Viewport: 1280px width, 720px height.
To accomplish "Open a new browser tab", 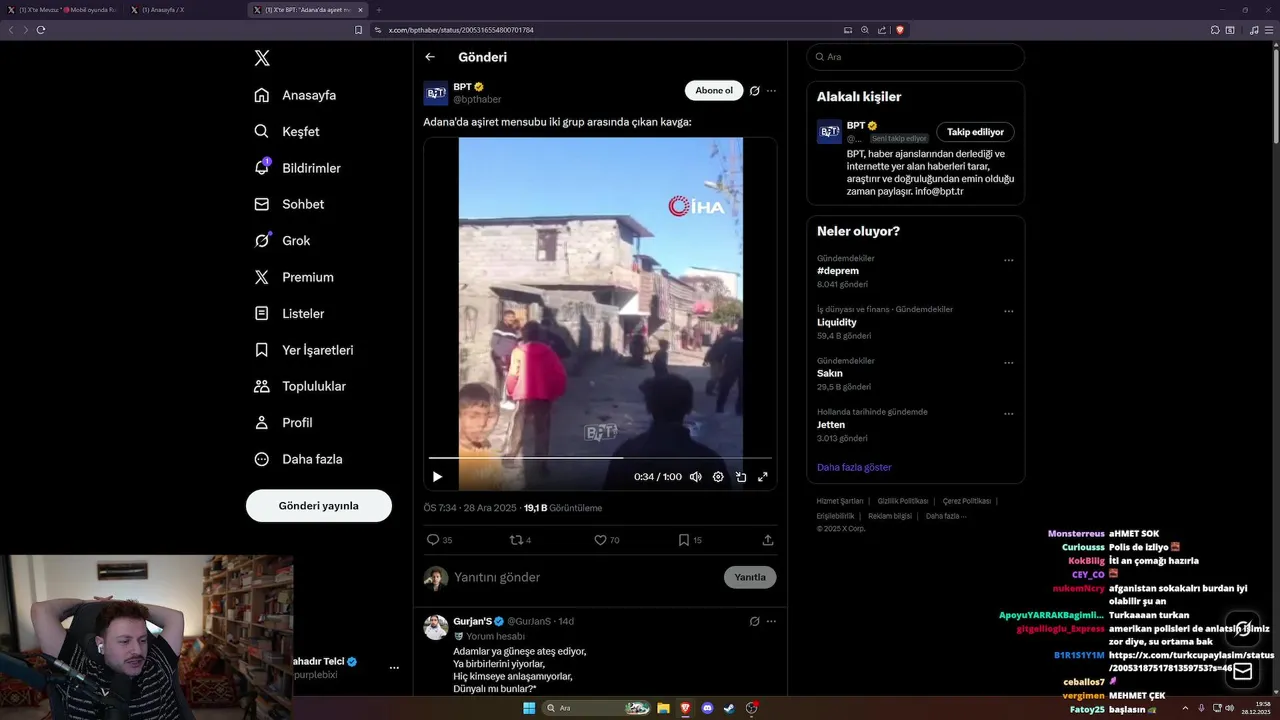I will (379, 10).
